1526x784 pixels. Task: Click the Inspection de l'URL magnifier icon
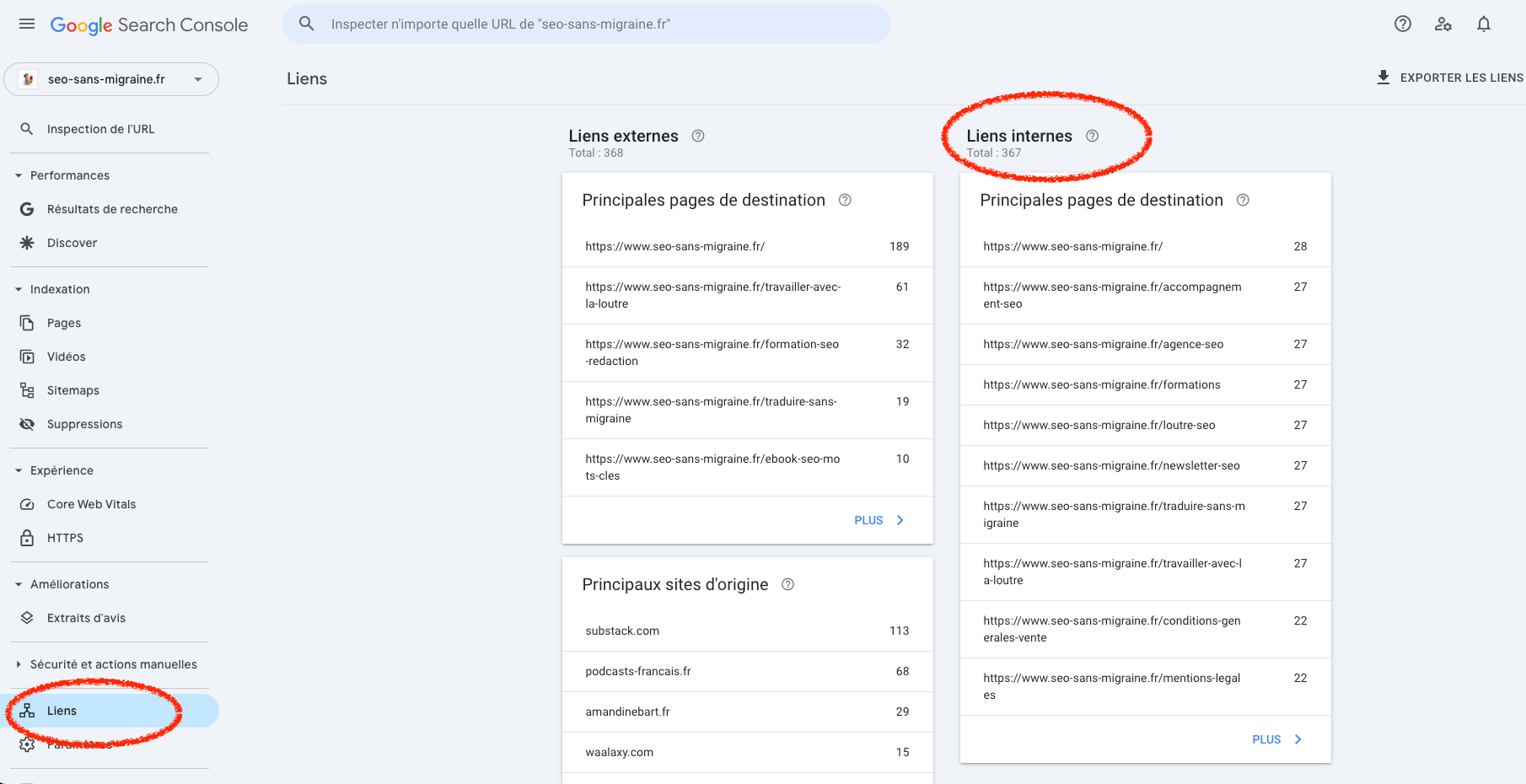click(27, 129)
